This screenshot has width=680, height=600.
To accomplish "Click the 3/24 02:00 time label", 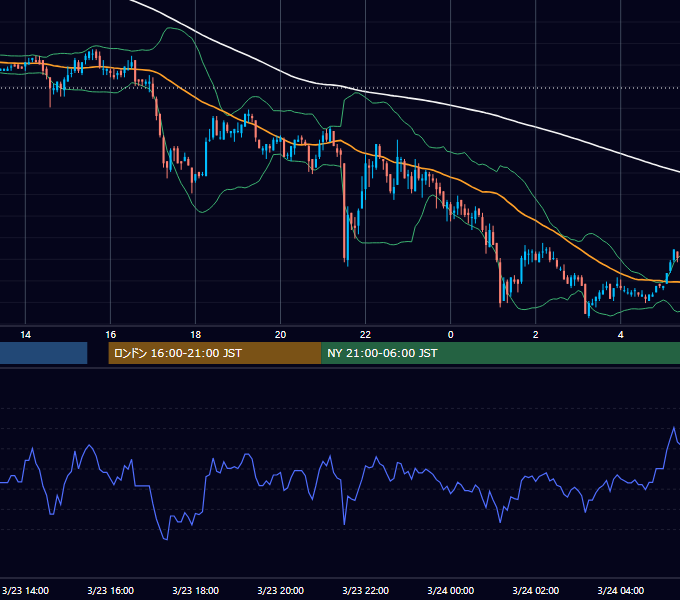I will click(536, 590).
